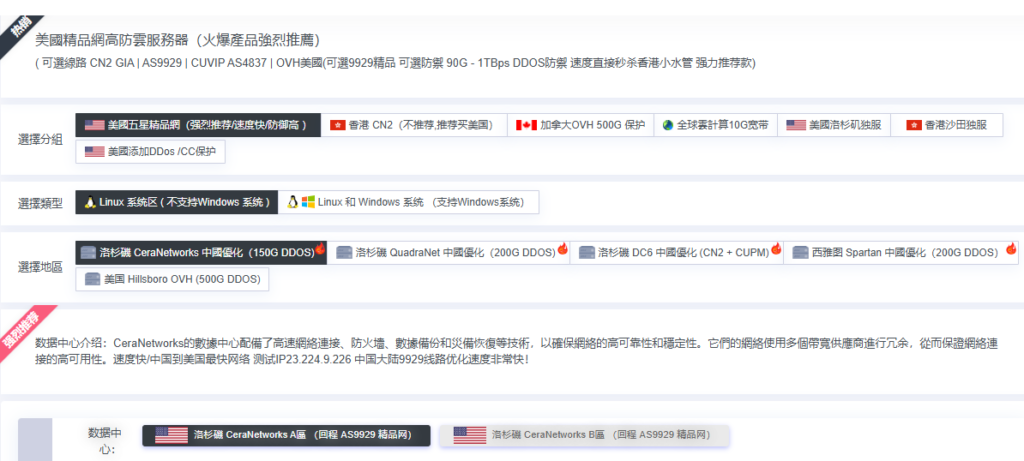The height and width of the screenshot is (461, 1024).
Task: Click the 選擇地區 label
Action: (x=40, y=267)
